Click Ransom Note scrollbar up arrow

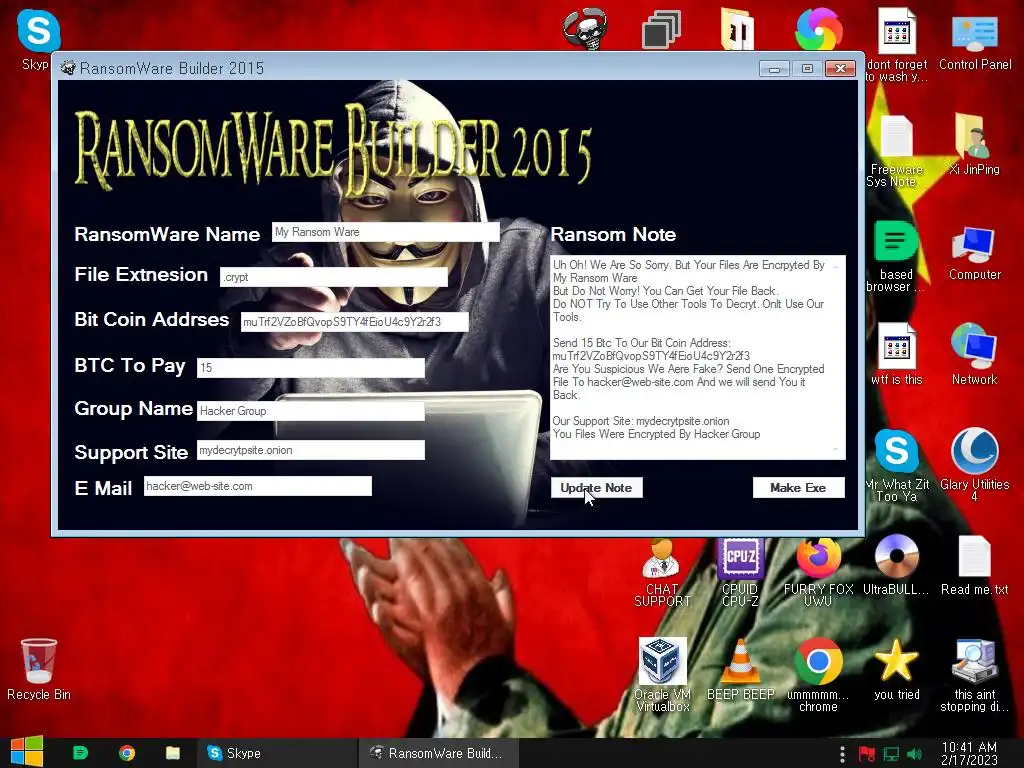[x=836, y=266]
